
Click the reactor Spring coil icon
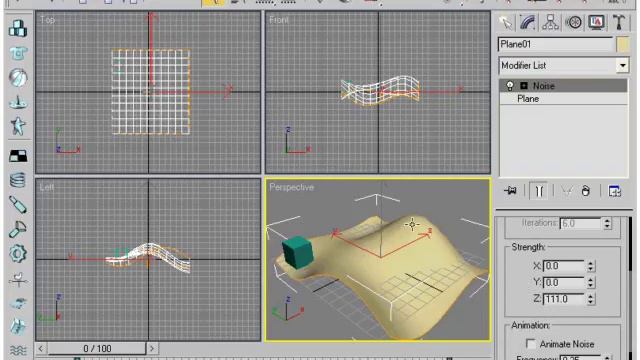tap(18, 180)
